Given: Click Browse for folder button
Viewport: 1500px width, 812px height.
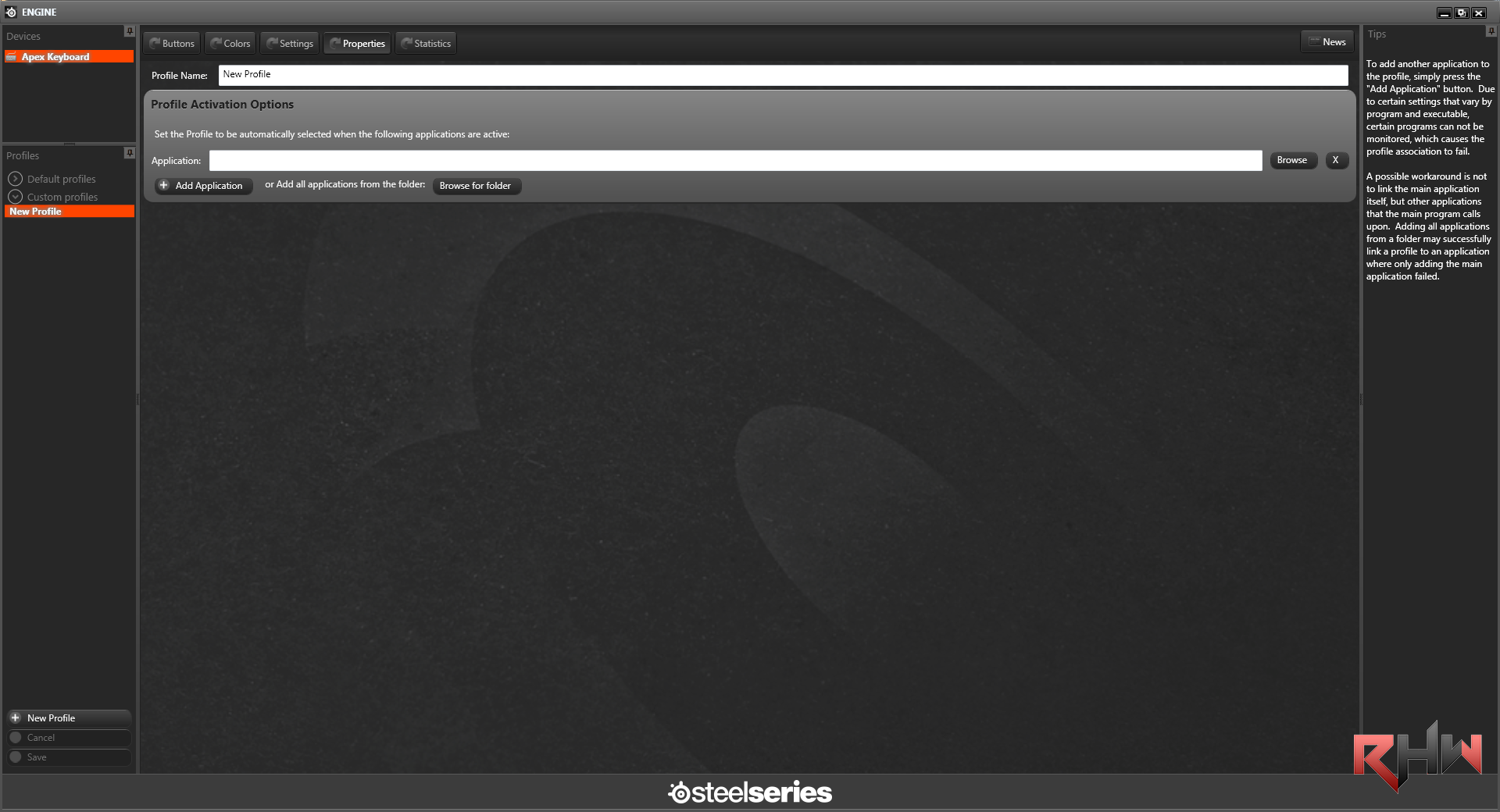Looking at the screenshot, I should click(x=476, y=186).
